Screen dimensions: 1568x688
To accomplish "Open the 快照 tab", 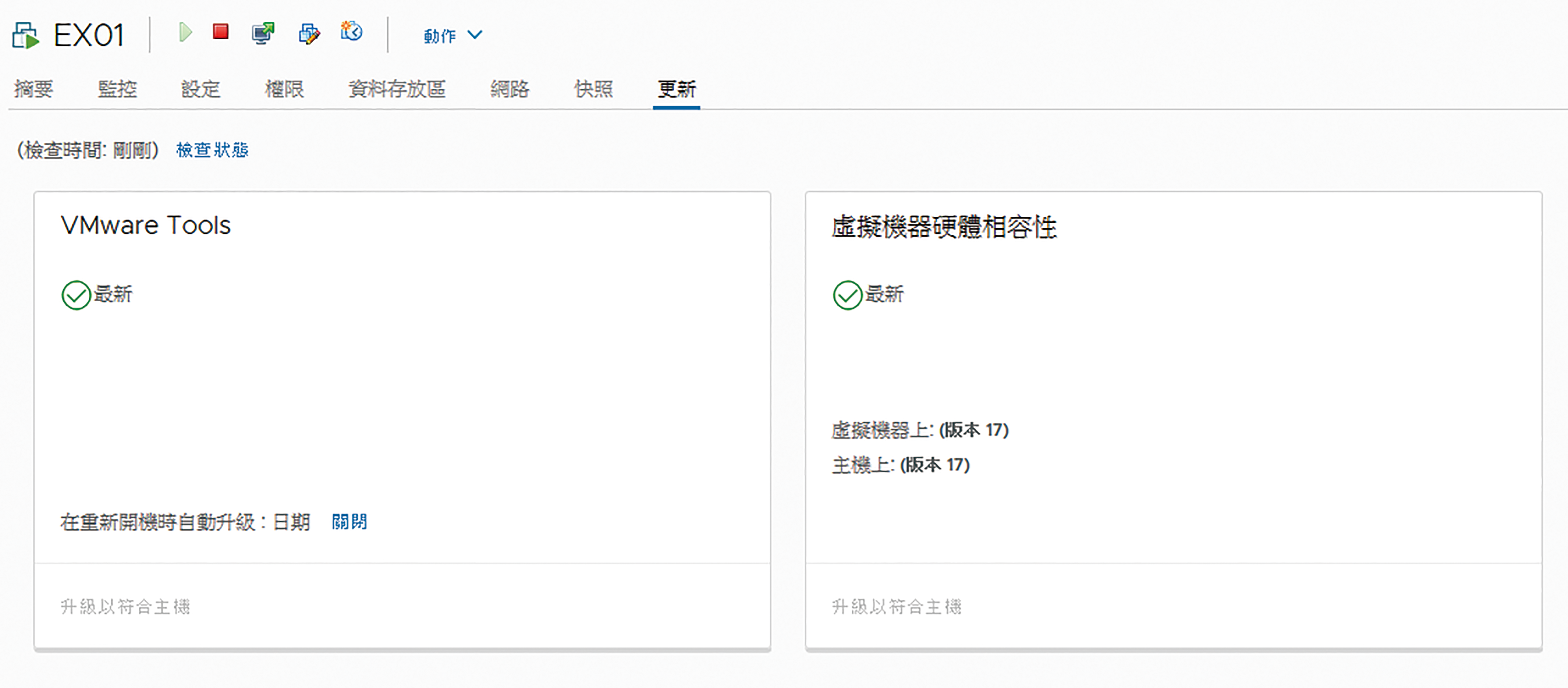I will (594, 89).
